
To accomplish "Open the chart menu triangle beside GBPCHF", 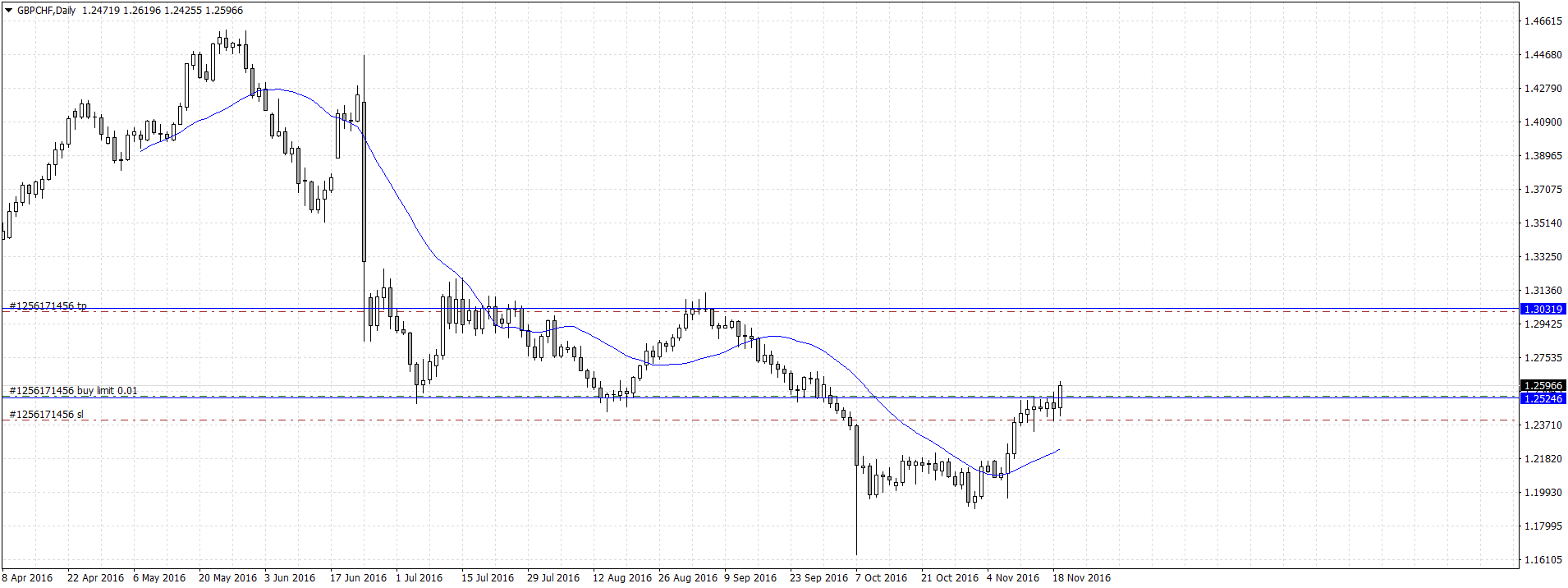I will coord(8,11).
